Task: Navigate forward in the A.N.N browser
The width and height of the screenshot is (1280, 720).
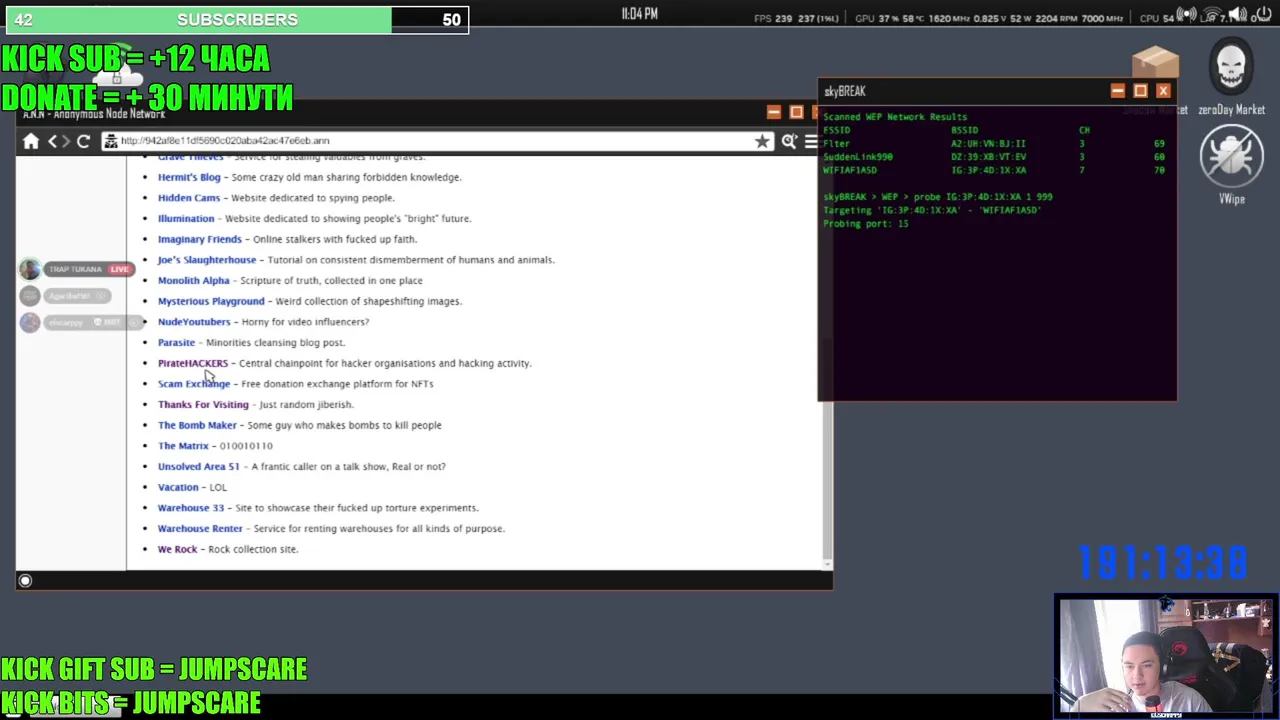Action: (66, 142)
